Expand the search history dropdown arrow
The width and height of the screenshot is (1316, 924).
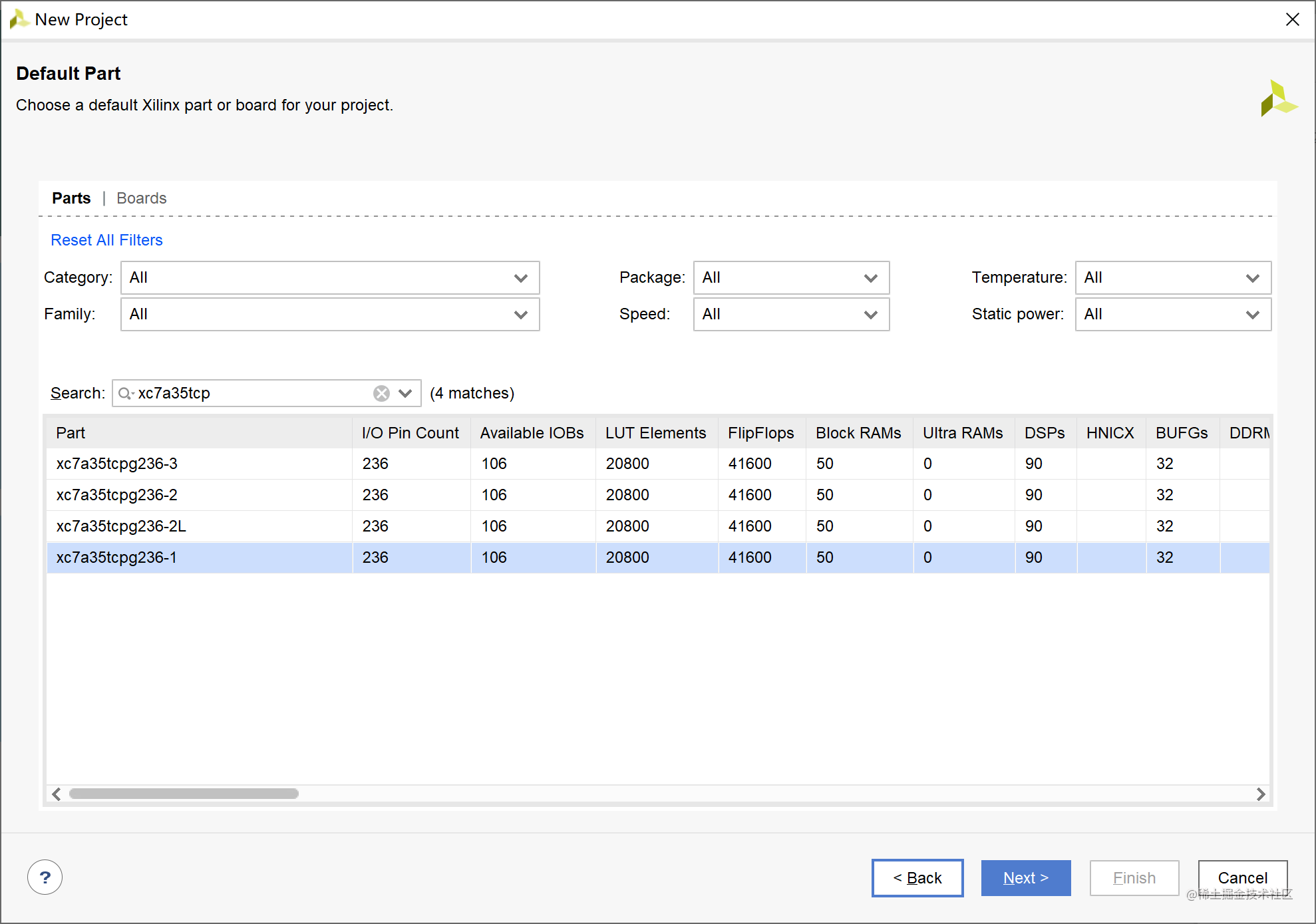(405, 393)
